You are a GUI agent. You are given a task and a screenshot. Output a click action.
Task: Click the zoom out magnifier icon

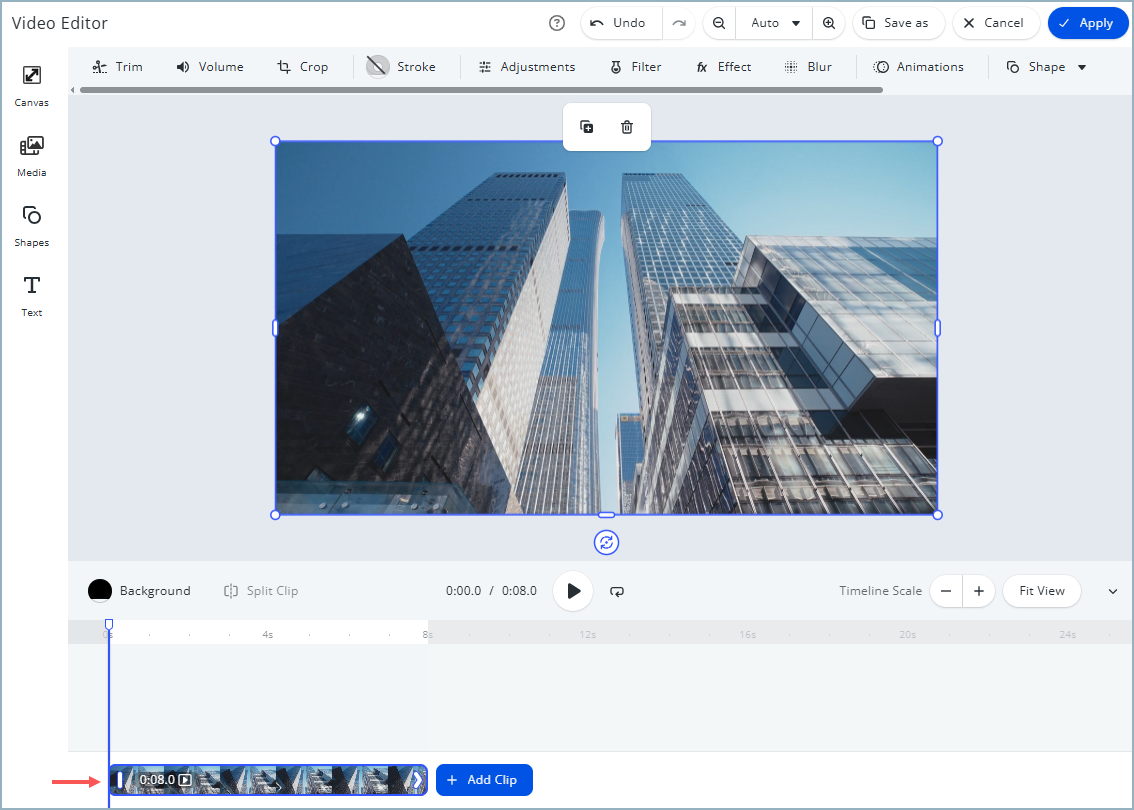click(x=719, y=23)
